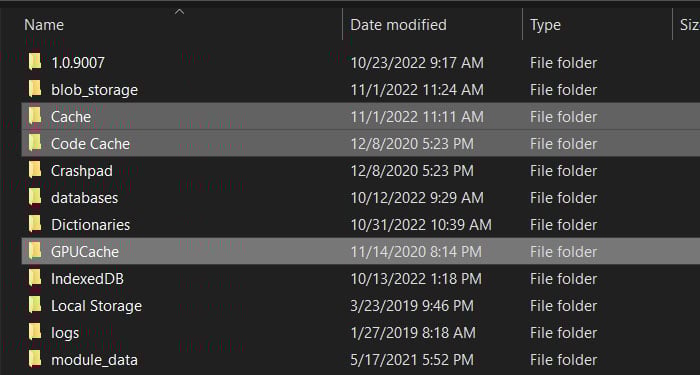
Task: Select the Dictionaries folder icon
Action: coord(35,224)
